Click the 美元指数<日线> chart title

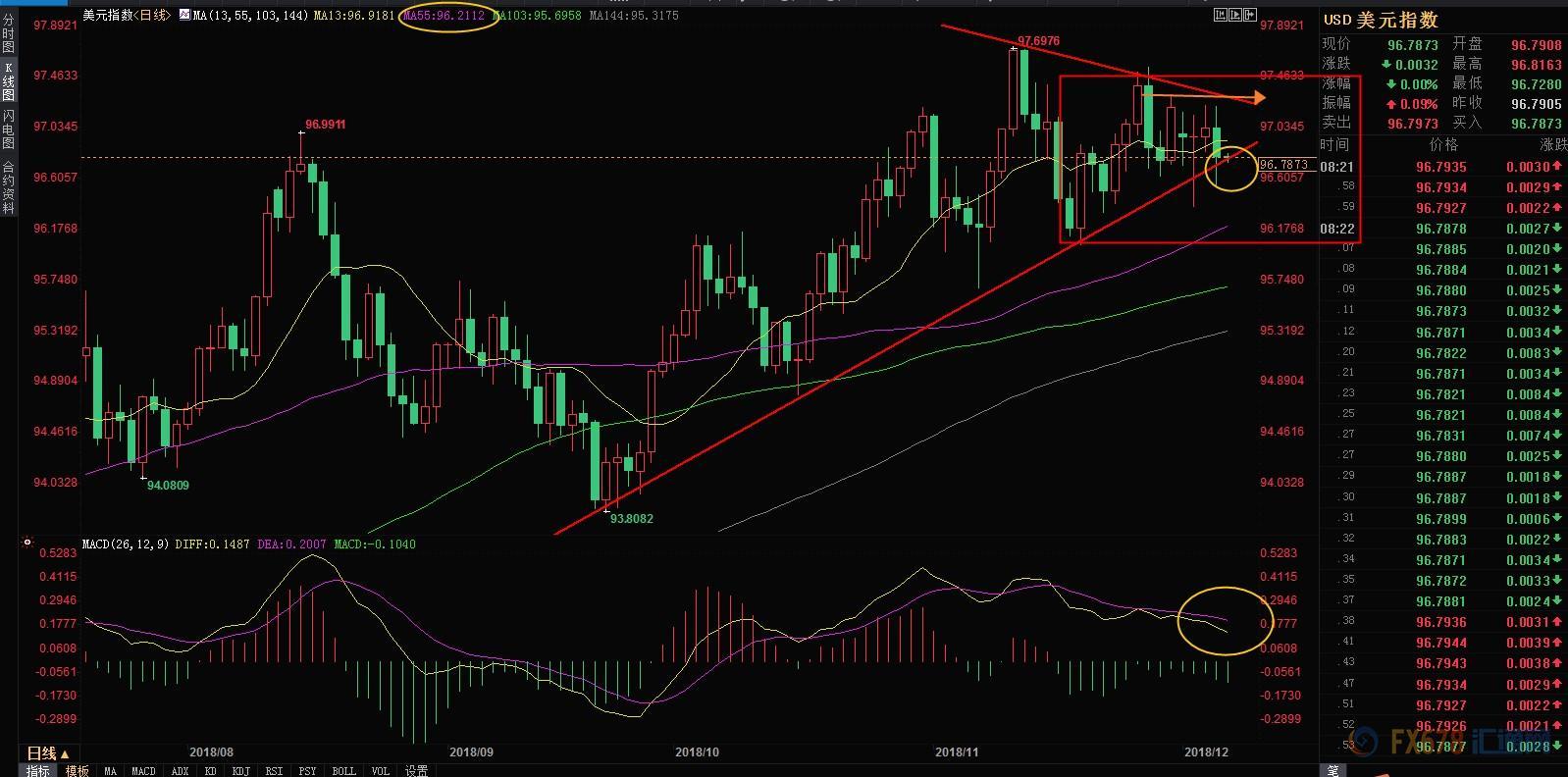coord(127,16)
